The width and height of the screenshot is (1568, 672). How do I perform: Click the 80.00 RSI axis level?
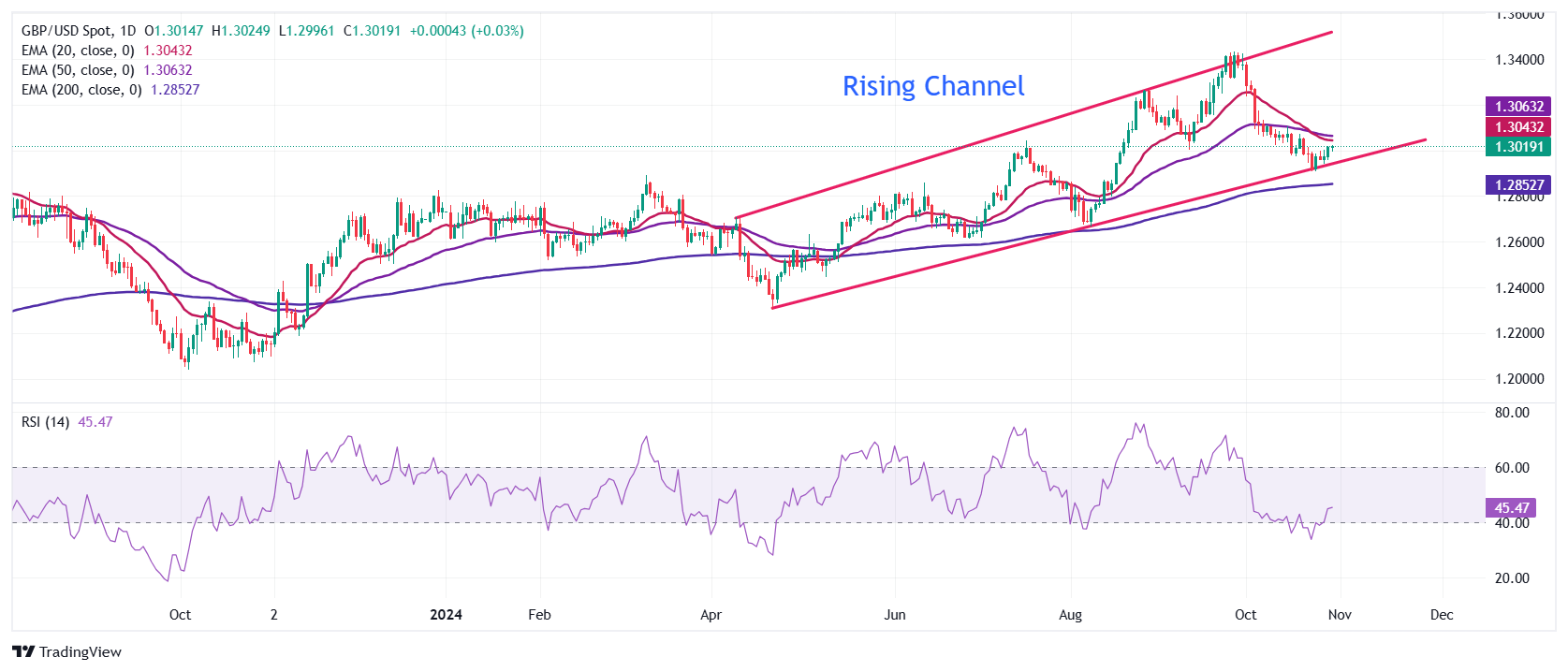1512,413
